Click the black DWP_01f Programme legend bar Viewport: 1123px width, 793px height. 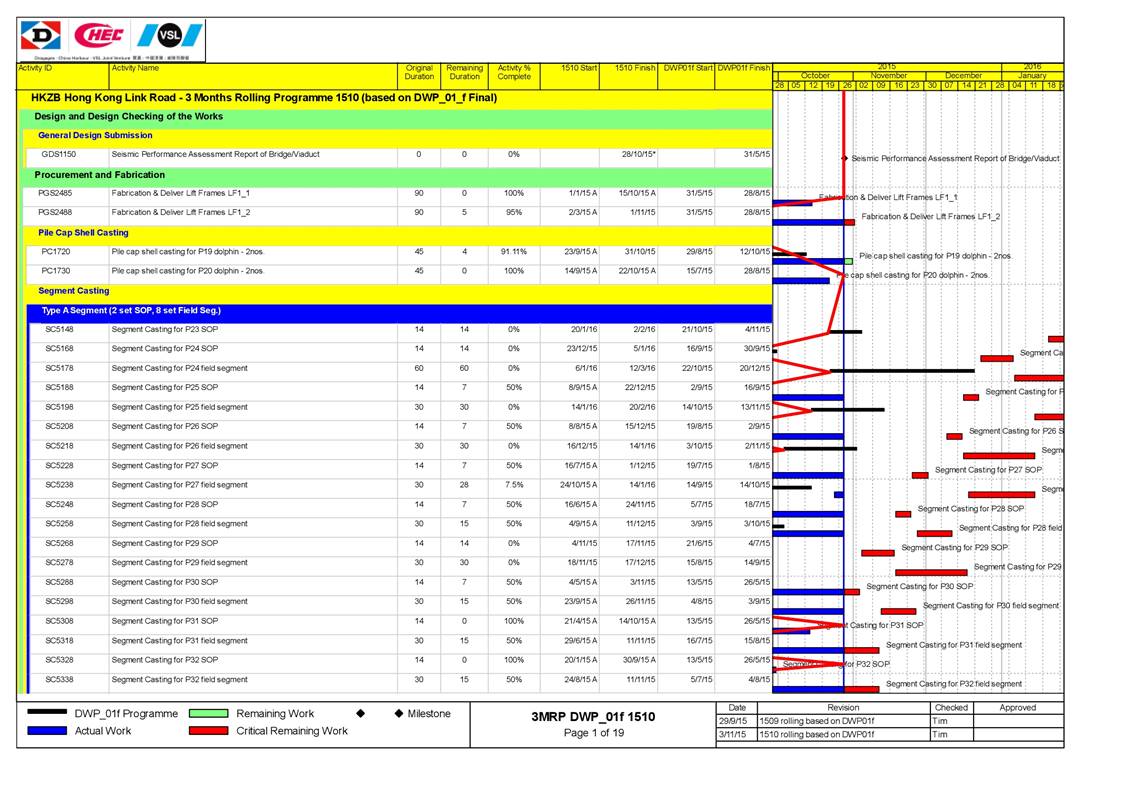[47, 713]
